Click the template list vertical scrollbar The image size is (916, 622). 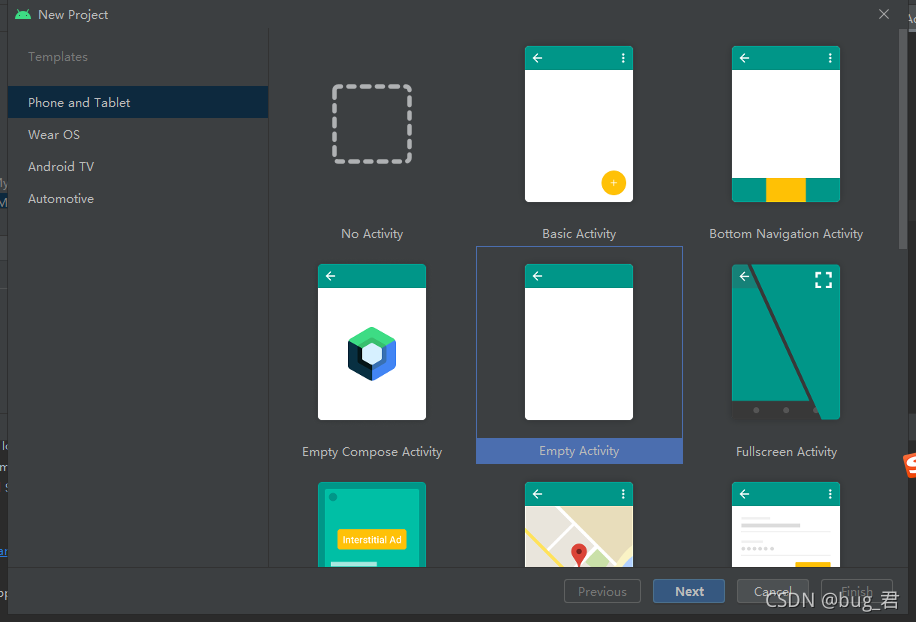point(903,140)
